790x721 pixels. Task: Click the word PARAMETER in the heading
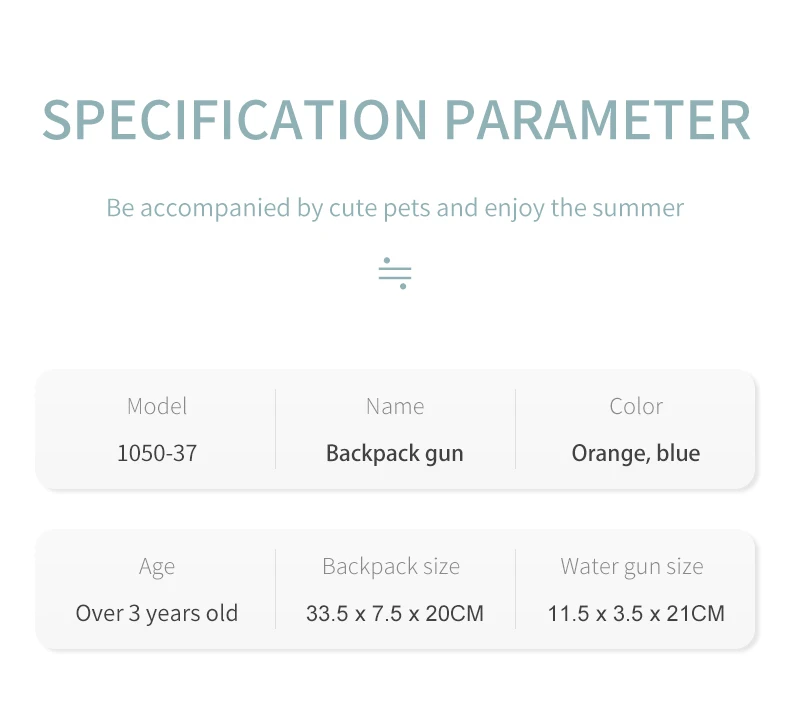[598, 120]
